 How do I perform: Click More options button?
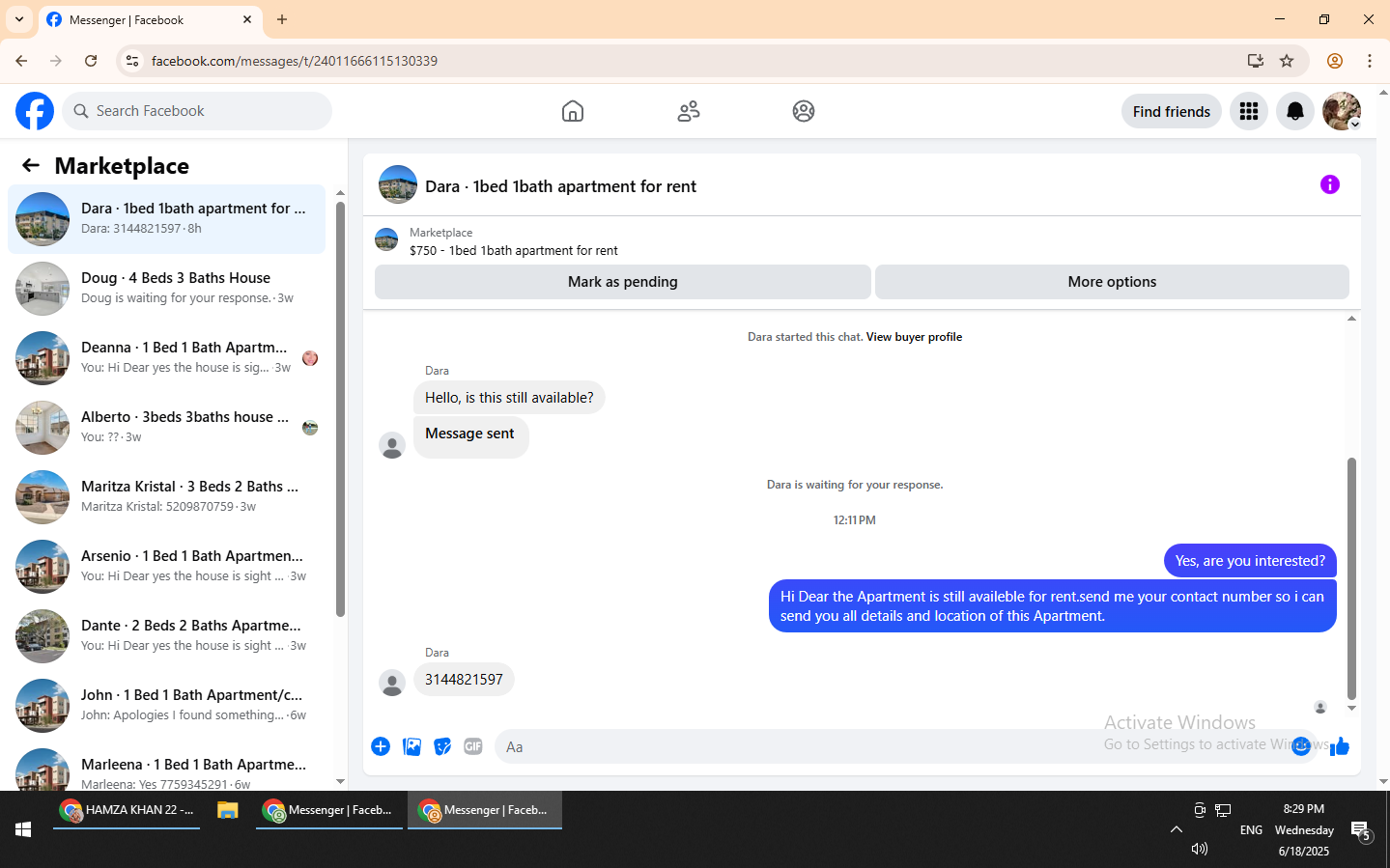point(1112,282)
